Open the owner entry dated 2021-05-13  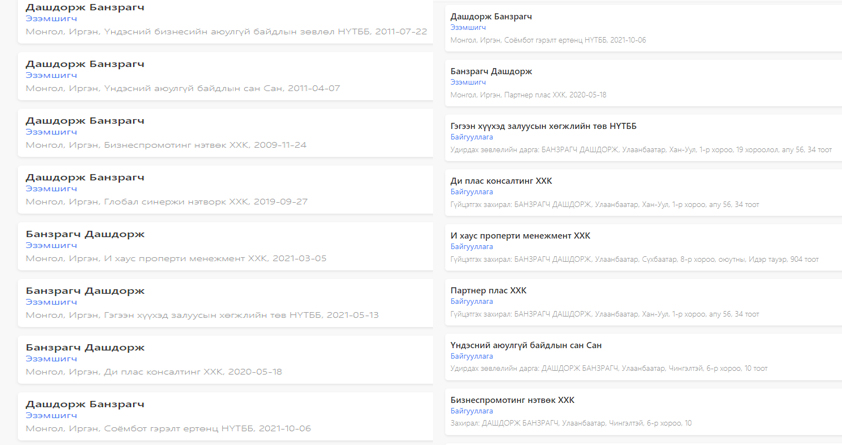(85, 291)
